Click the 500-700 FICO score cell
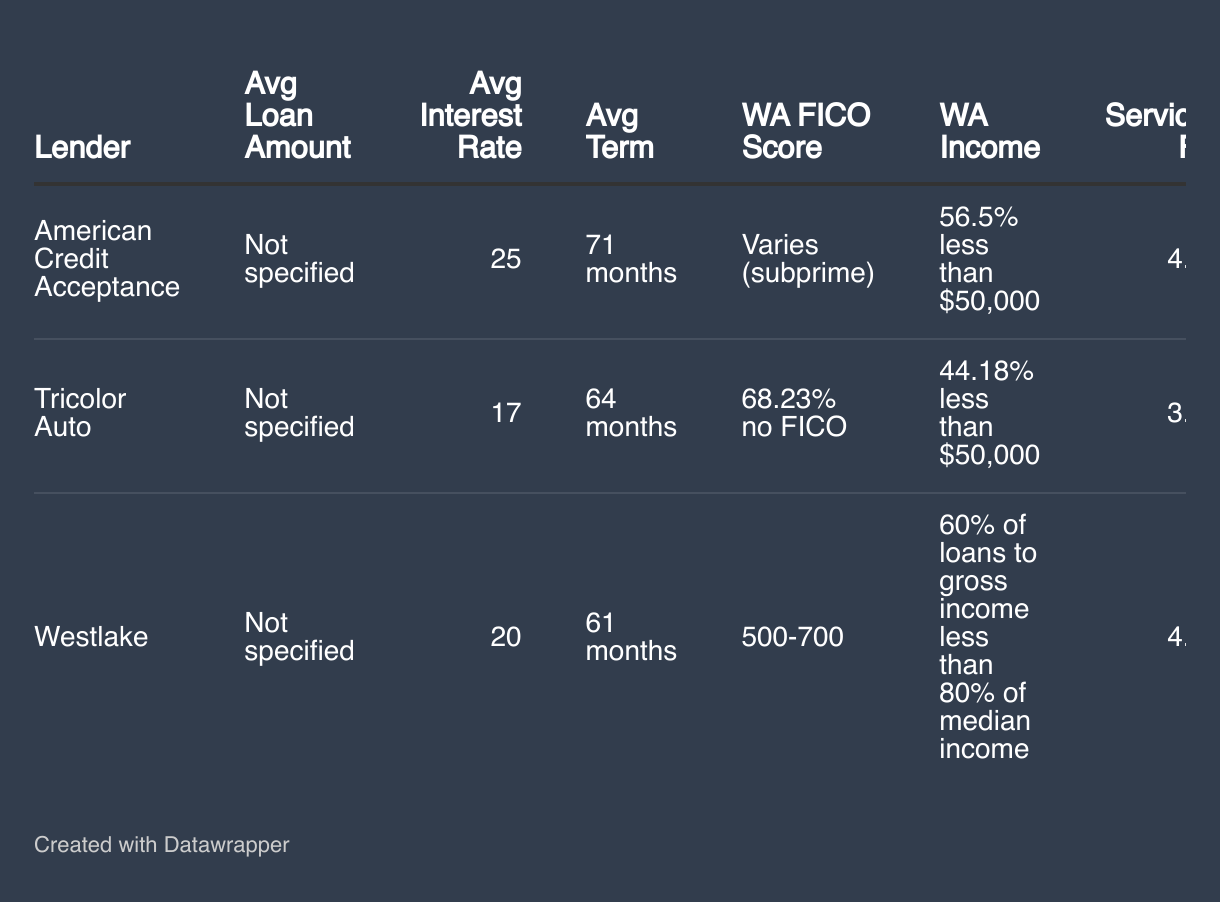The width and height of the screenshot is (1220, 902). [x=792, y=637]
